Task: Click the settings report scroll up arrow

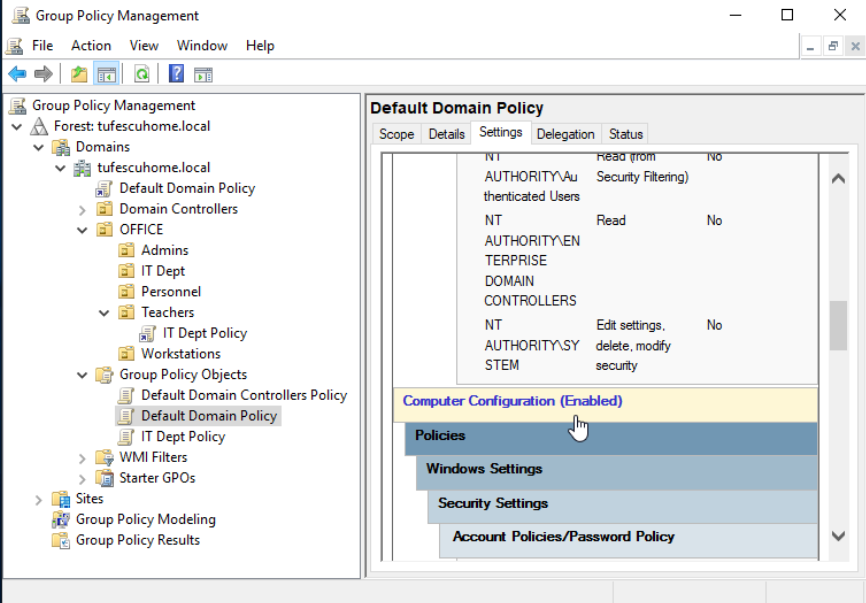Action: pos(838,178)
